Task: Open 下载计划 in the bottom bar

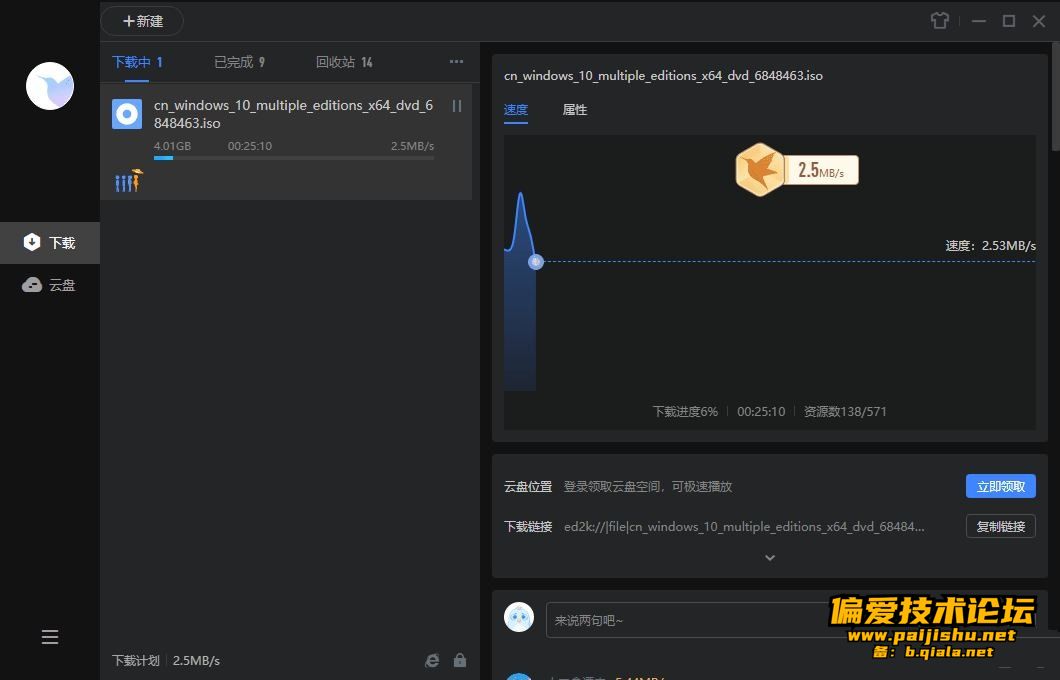Action: tap(136, 660)
